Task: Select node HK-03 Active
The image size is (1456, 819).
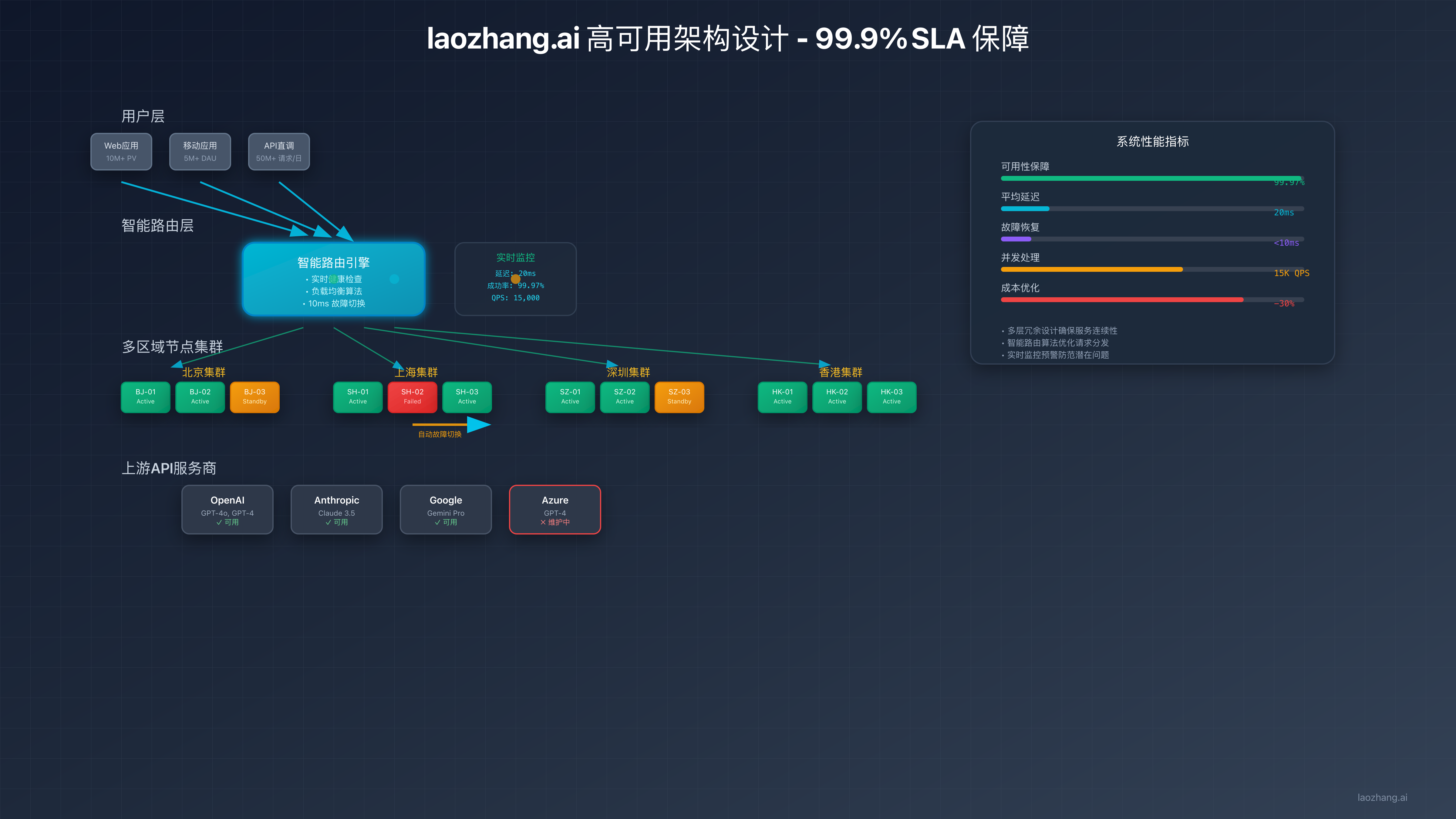Action: click(891, 397)
